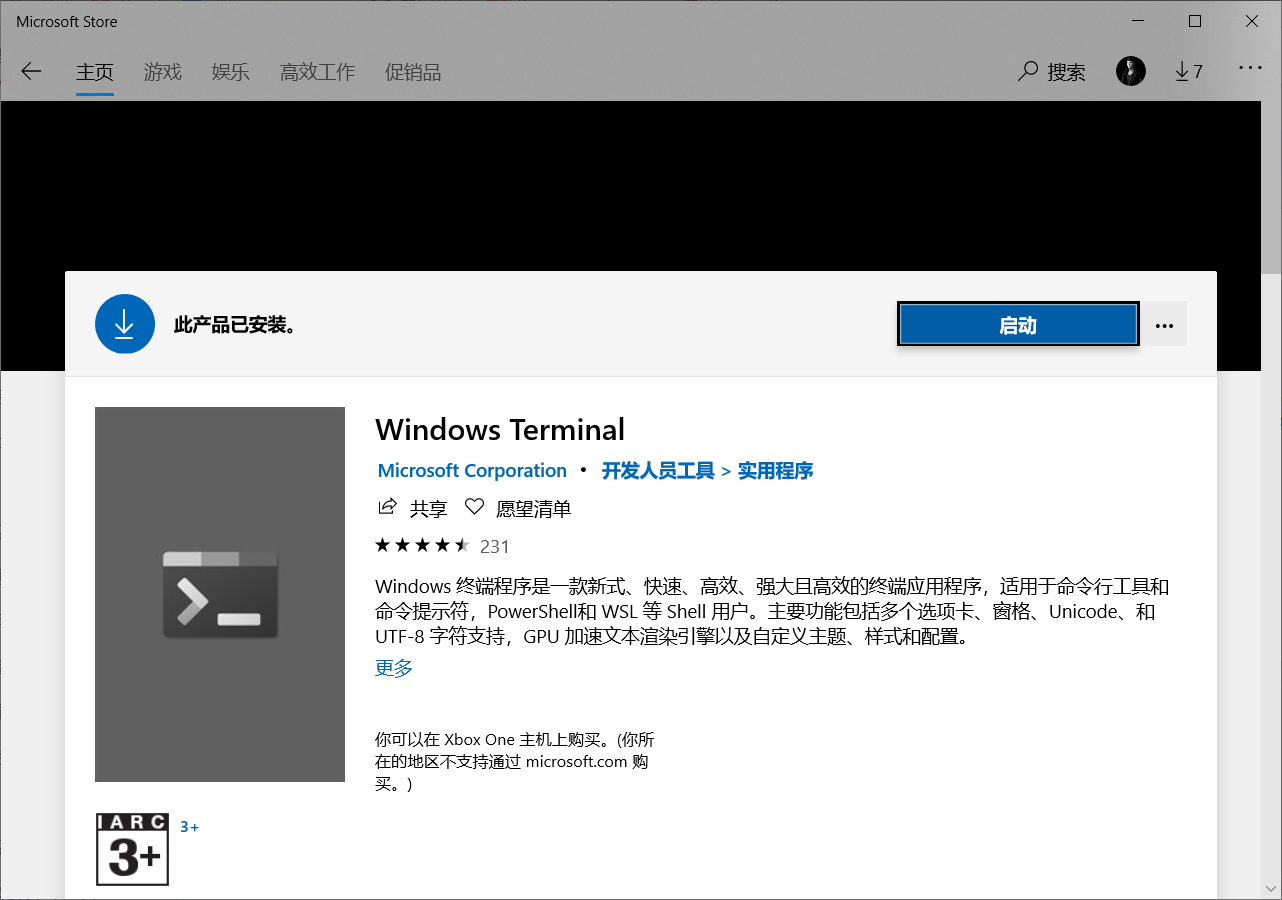This screenshot has height=900, width=1282.
Task: Click the Windows Terminal app thumbnail
Action: pos(220,594)
